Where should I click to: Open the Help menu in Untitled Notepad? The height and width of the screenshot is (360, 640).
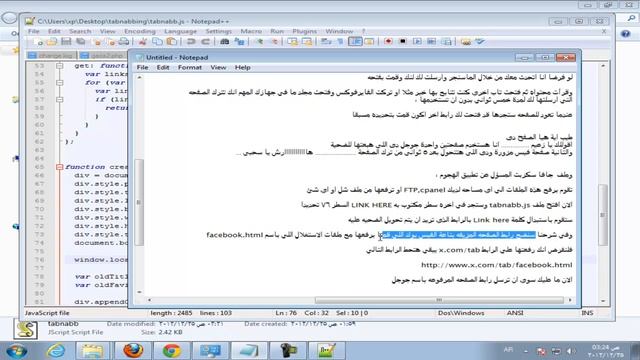[x=242, y=67]
